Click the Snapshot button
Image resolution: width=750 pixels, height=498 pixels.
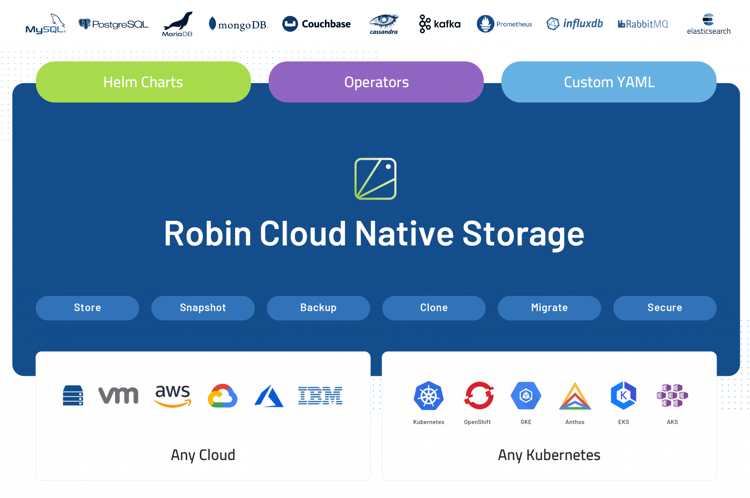[203, 308]
